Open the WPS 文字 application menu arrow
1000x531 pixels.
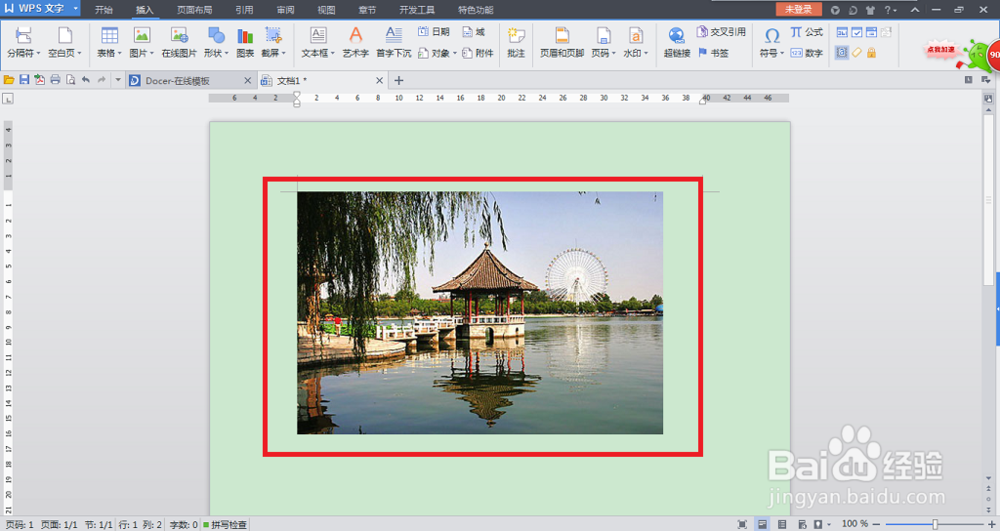pyautogui.click(x=75, y=8)
